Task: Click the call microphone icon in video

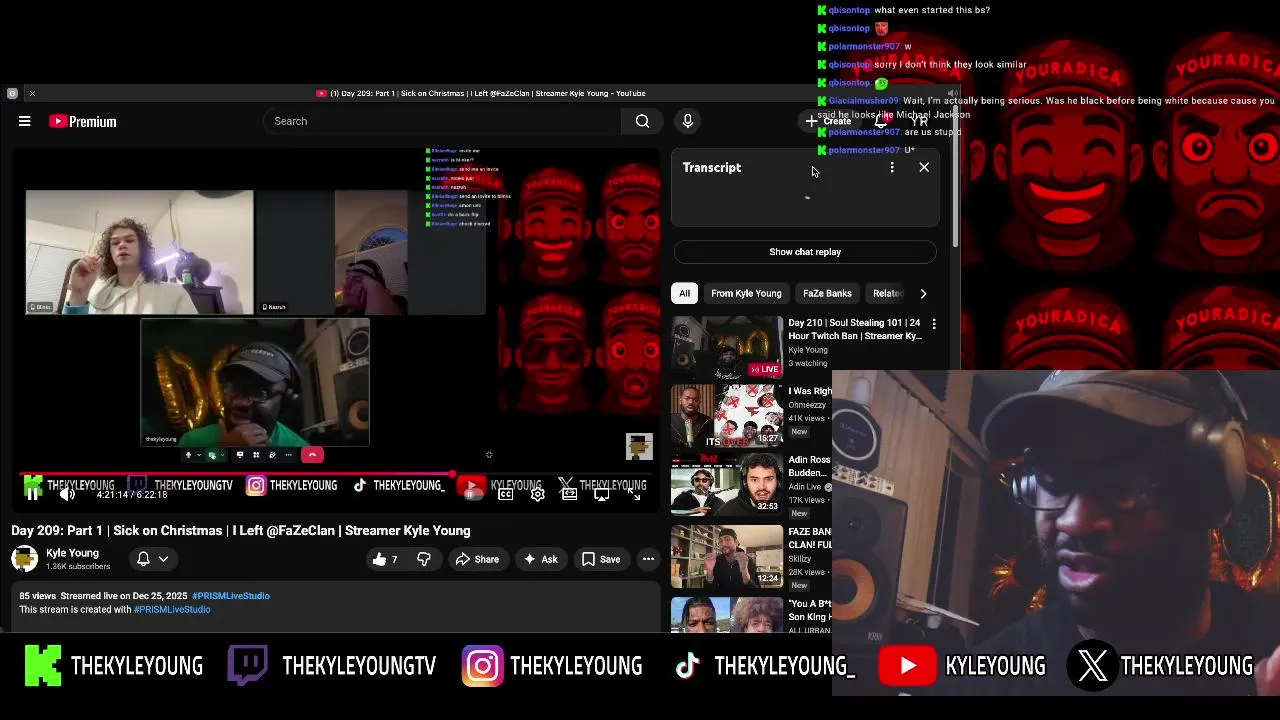Action: click(188, 455)
